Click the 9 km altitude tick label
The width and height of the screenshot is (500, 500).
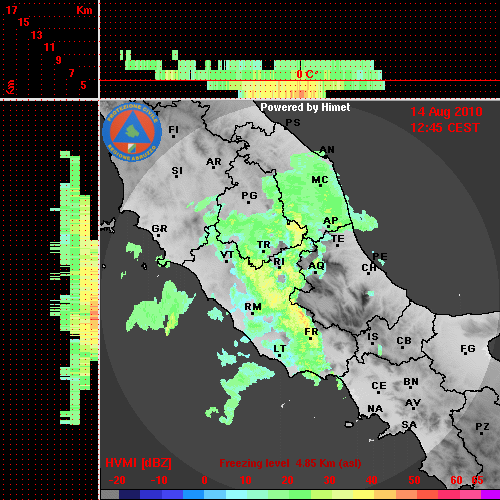[59, 60]
